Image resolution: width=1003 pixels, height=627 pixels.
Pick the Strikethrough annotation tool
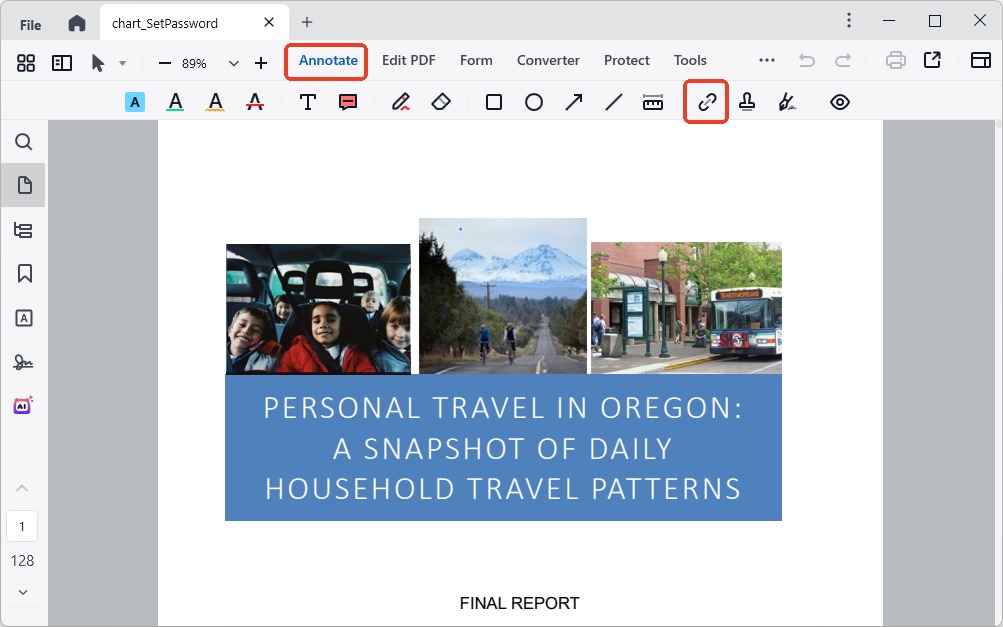pyautogui.click(x=254, y=101)
